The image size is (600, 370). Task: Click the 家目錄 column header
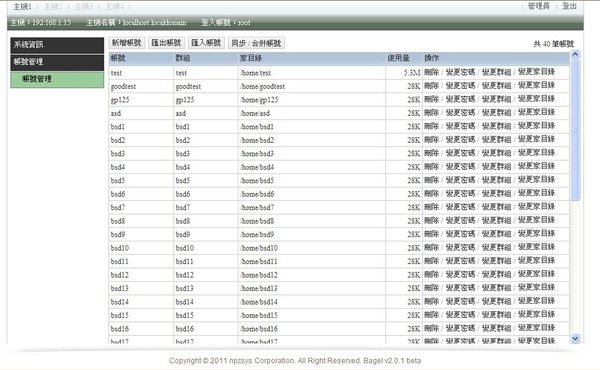point(312,58)
